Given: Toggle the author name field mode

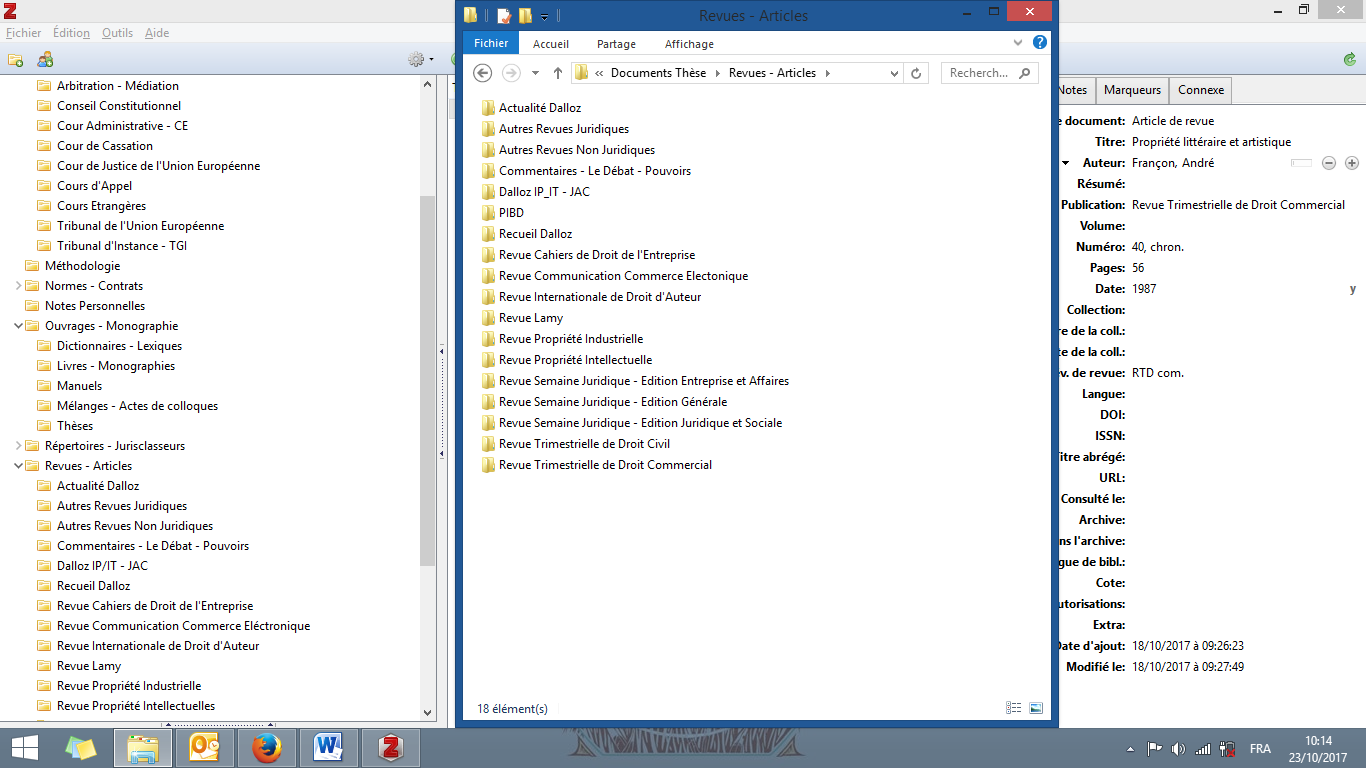Looking at the screenshot, I should [x=1301, y=163].
